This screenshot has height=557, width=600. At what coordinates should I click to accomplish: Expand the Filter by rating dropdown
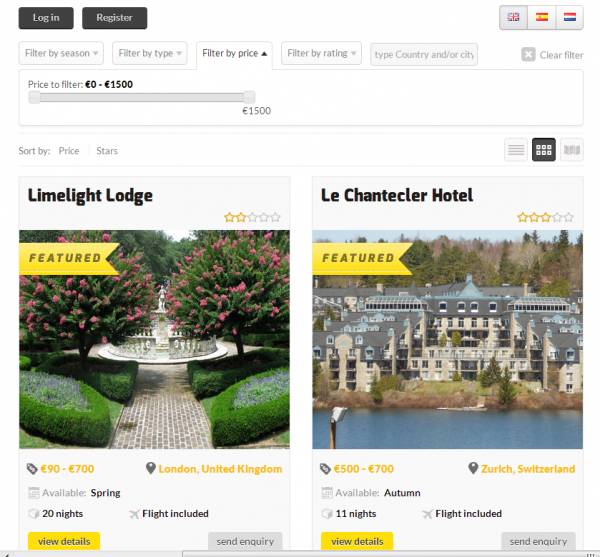point(321,53)
